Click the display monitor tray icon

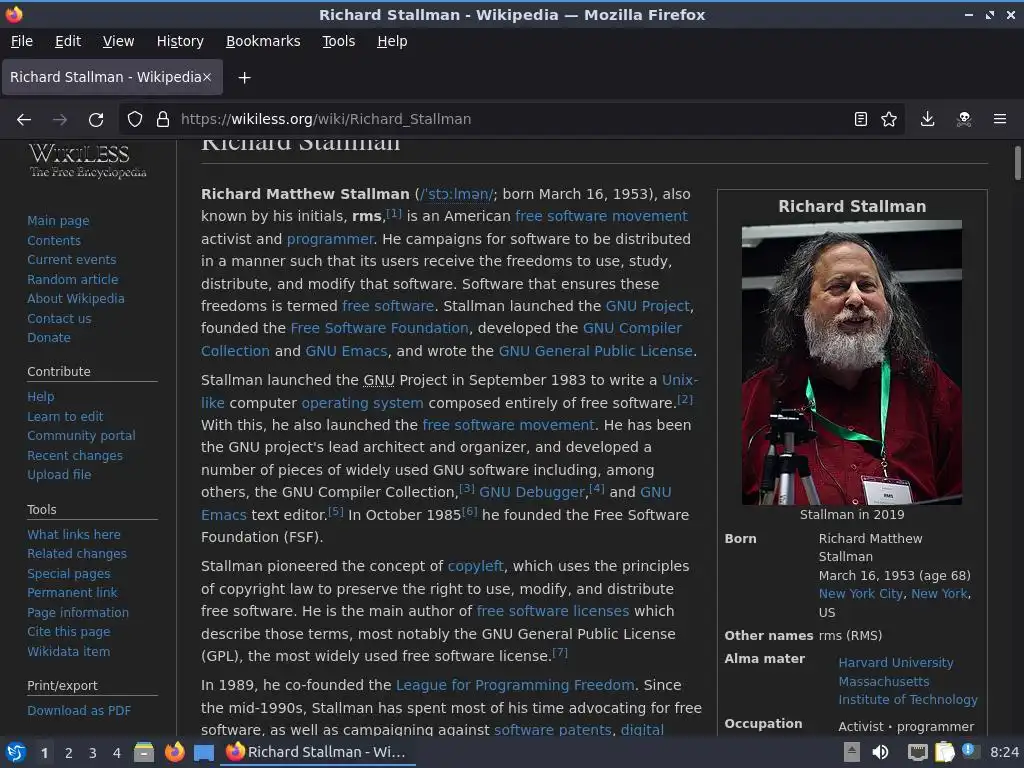click(x=918, y=752)
